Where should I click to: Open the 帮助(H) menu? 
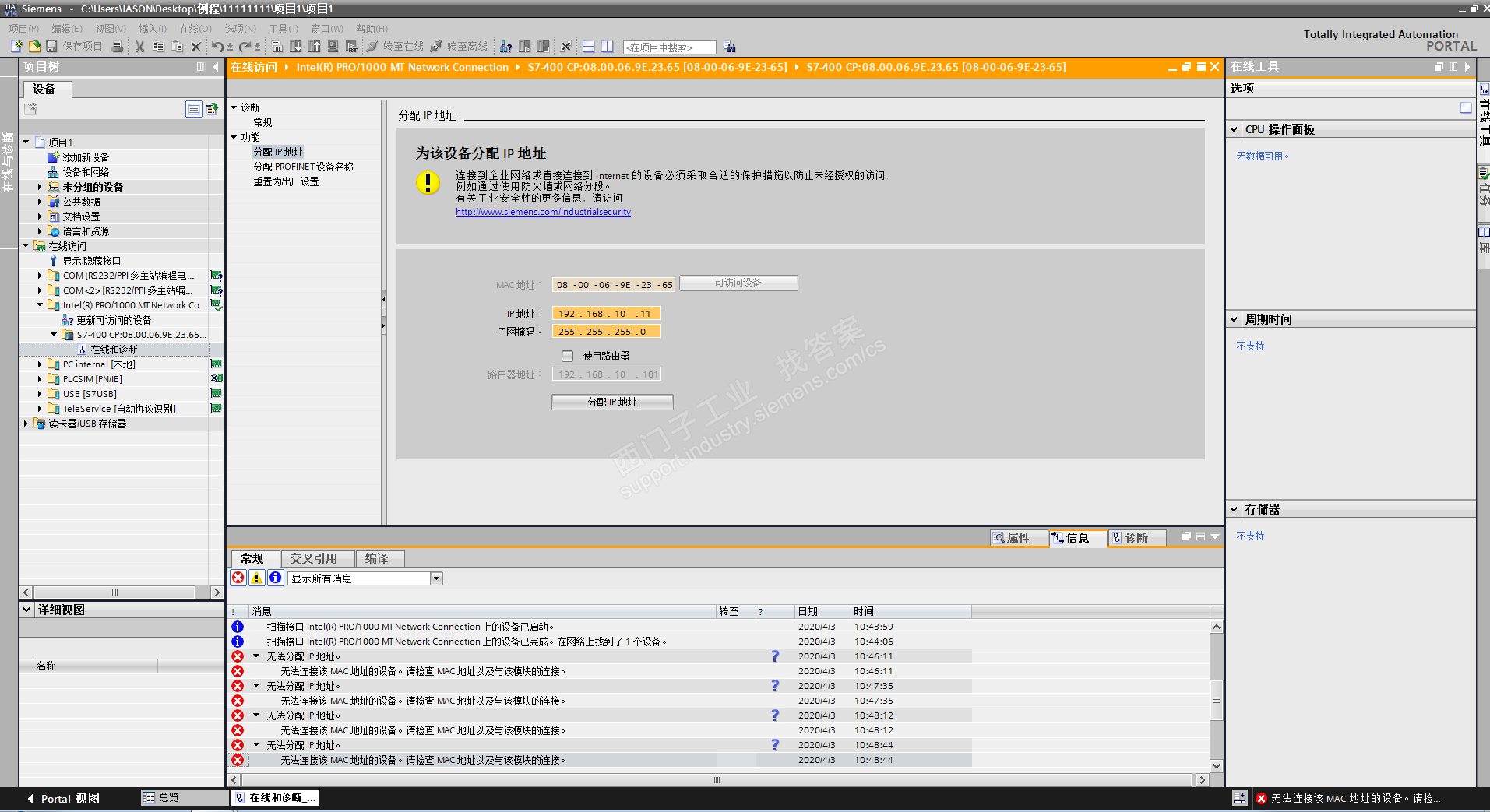pos(372,29)
